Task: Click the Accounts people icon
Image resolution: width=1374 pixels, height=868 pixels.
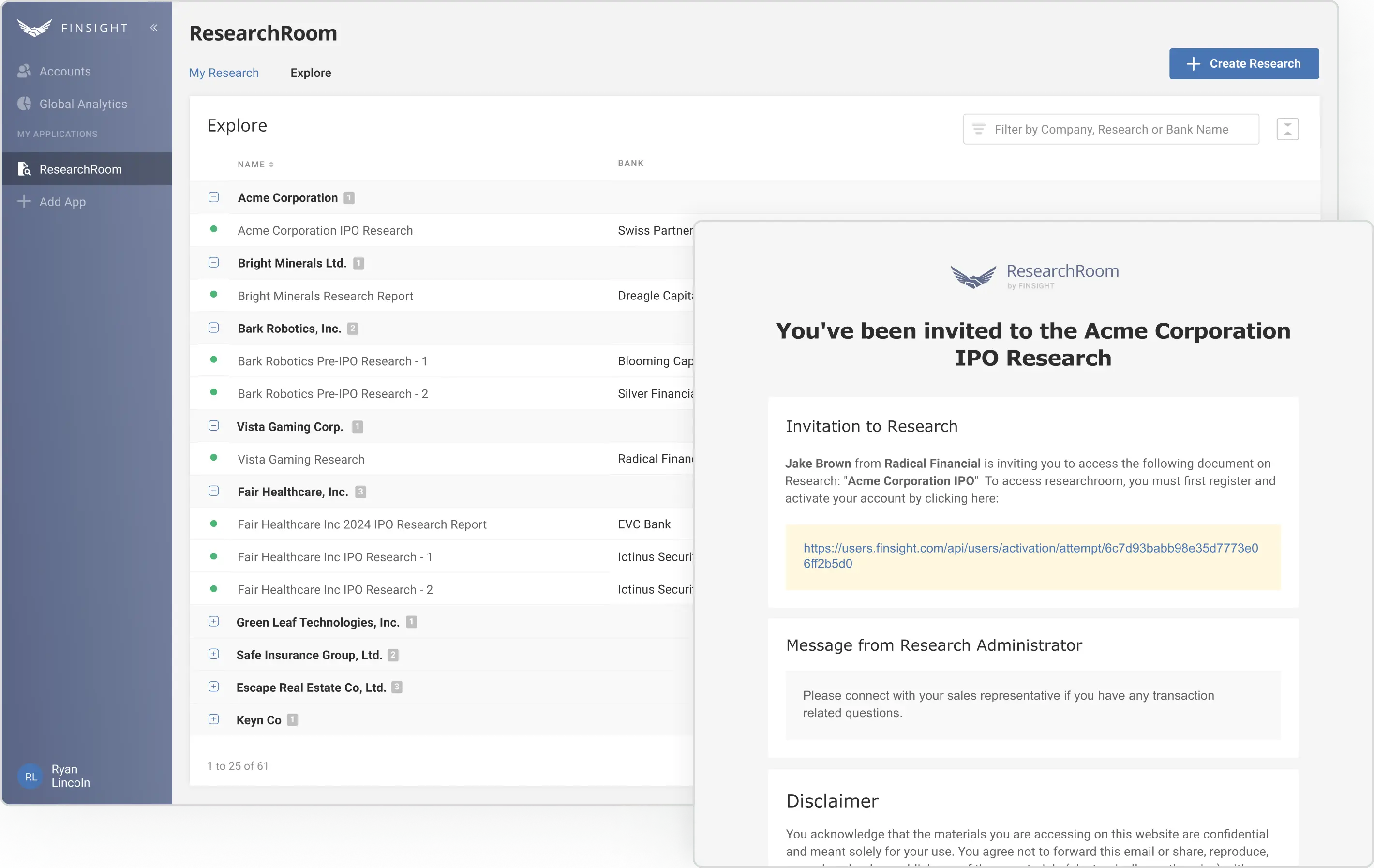Action: (x=24, y=71)
